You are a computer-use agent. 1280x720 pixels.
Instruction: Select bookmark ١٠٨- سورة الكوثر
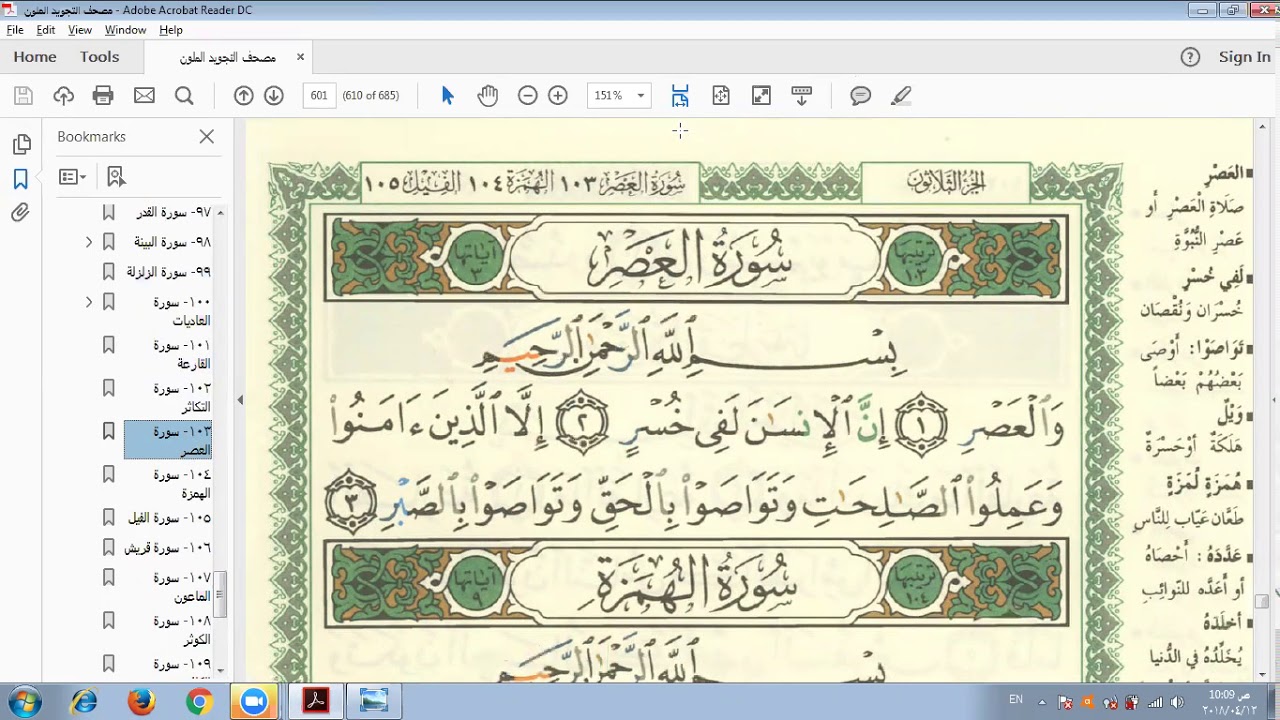[x=182, y=630]
